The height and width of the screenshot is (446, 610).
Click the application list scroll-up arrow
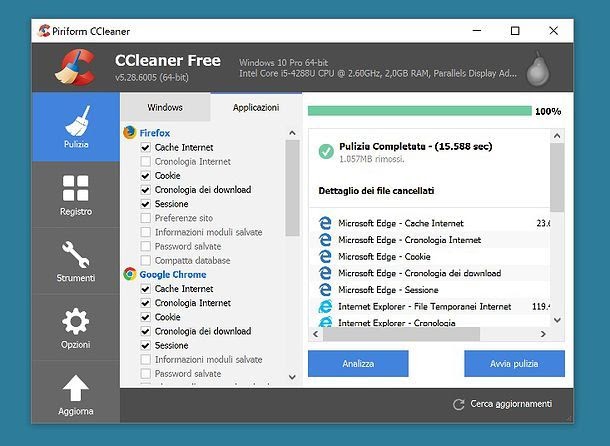[293, 133]
